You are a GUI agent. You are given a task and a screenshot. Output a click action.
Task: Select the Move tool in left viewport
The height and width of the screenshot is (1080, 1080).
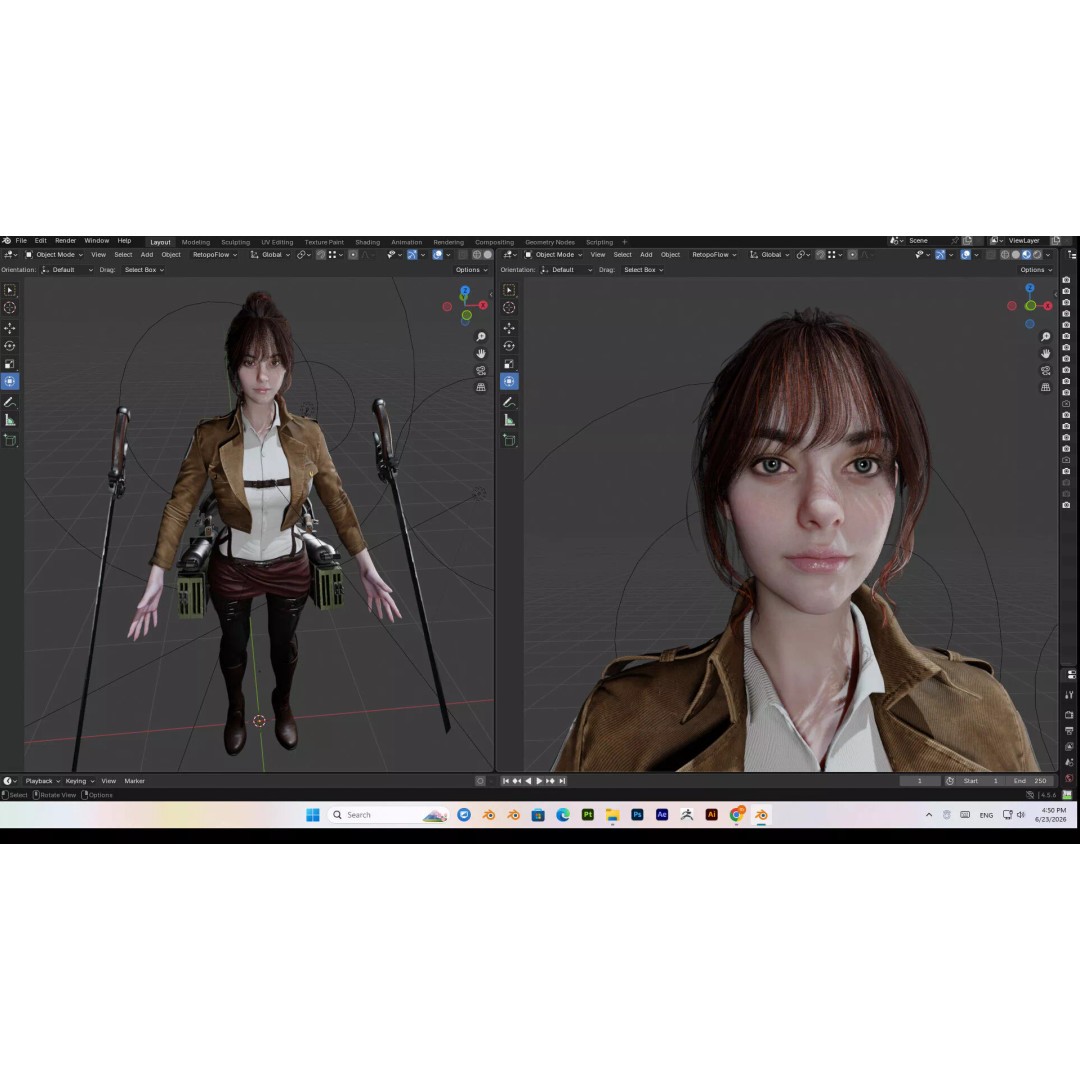click(10, 328)
